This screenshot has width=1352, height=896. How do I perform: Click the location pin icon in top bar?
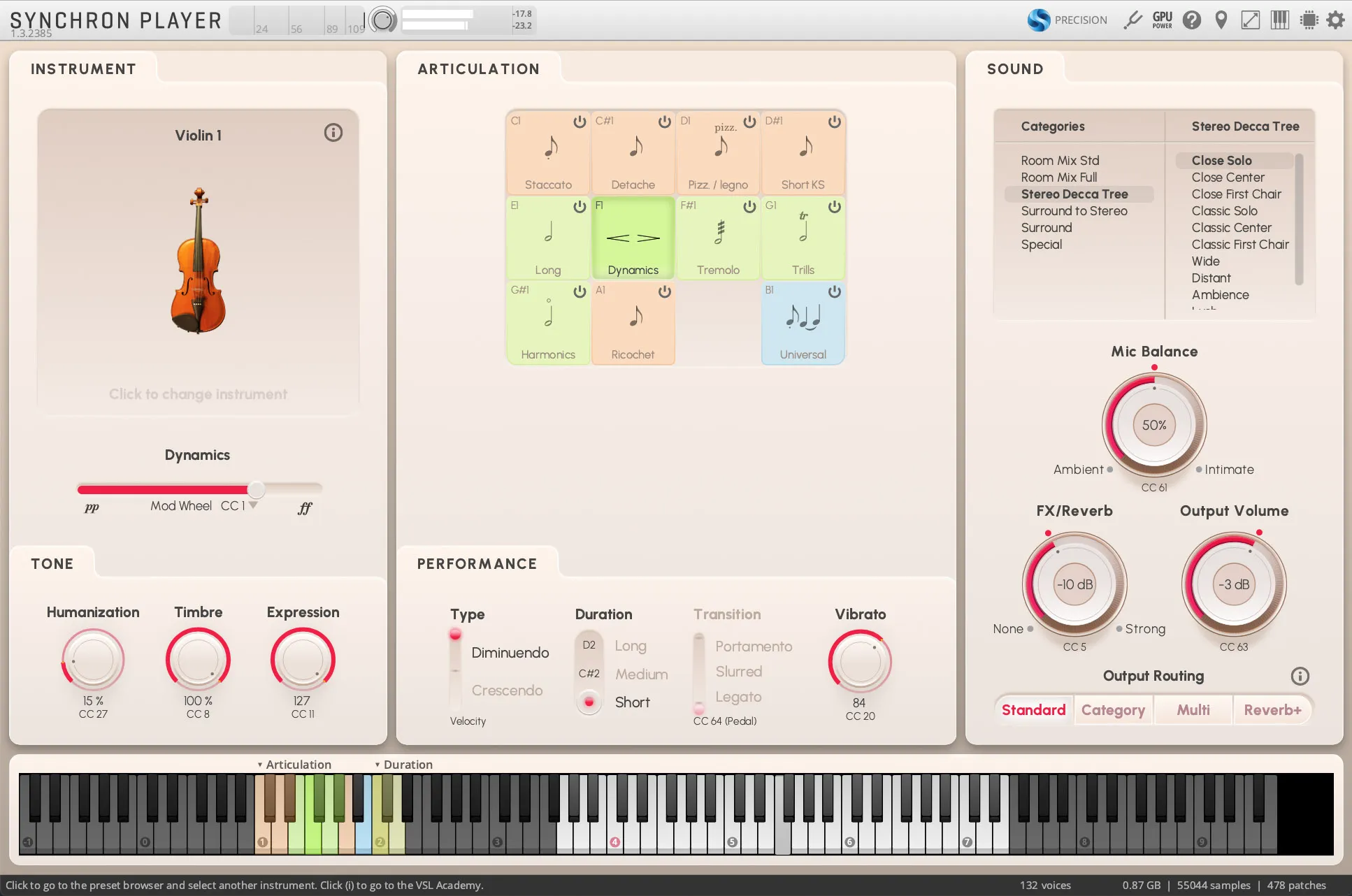[x=1221, y=20]
